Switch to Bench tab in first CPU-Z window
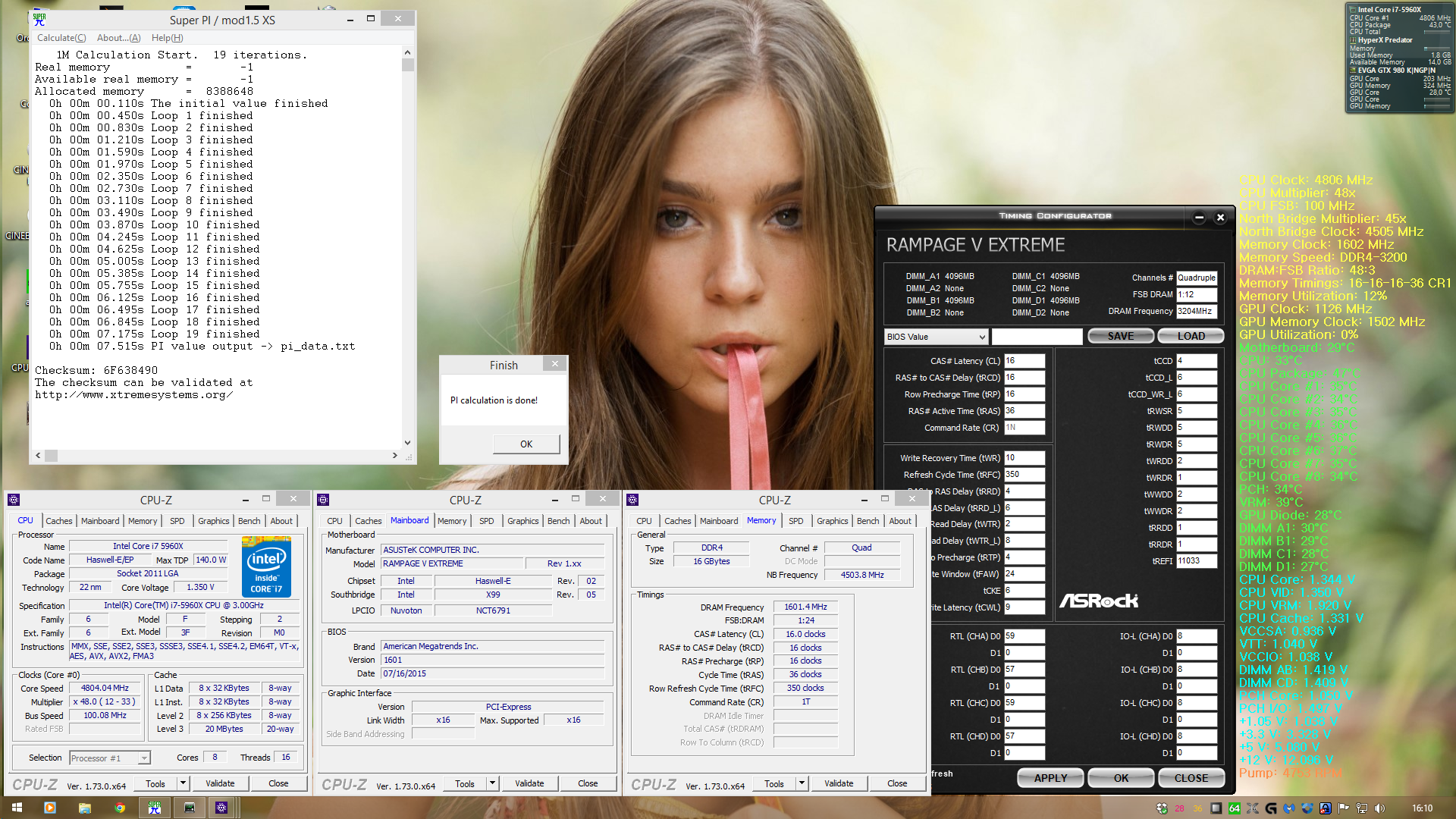Image resolution: width=1456 pixels, height=819 pixels. (x=249, y=521)
